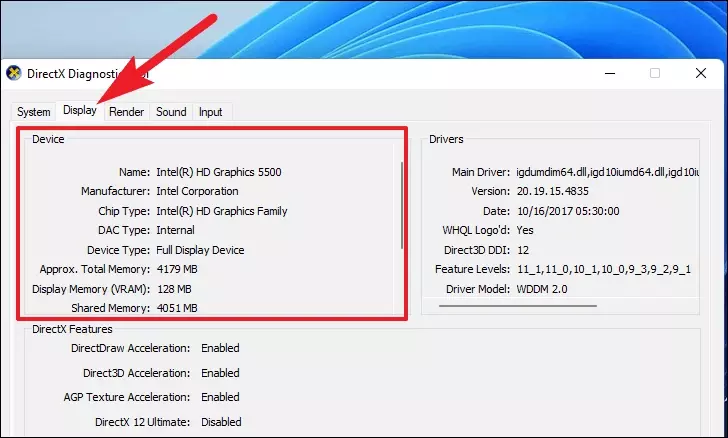Switch to the System tab
The width and height of the screenshot is (728, 438).
pyautogui.click(x=33, y=112)
